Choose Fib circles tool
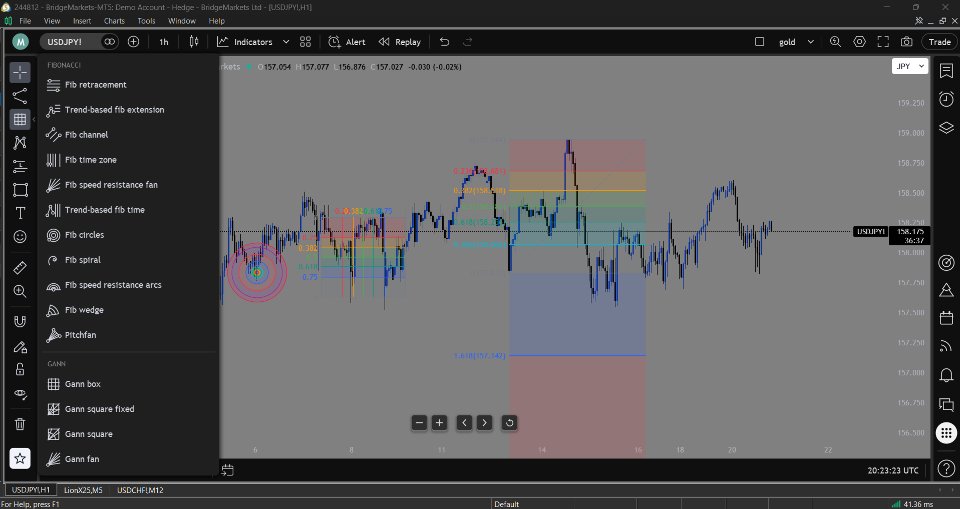This screenshot has width=960, height=509. pyautogui.click(x=129, y=235)
